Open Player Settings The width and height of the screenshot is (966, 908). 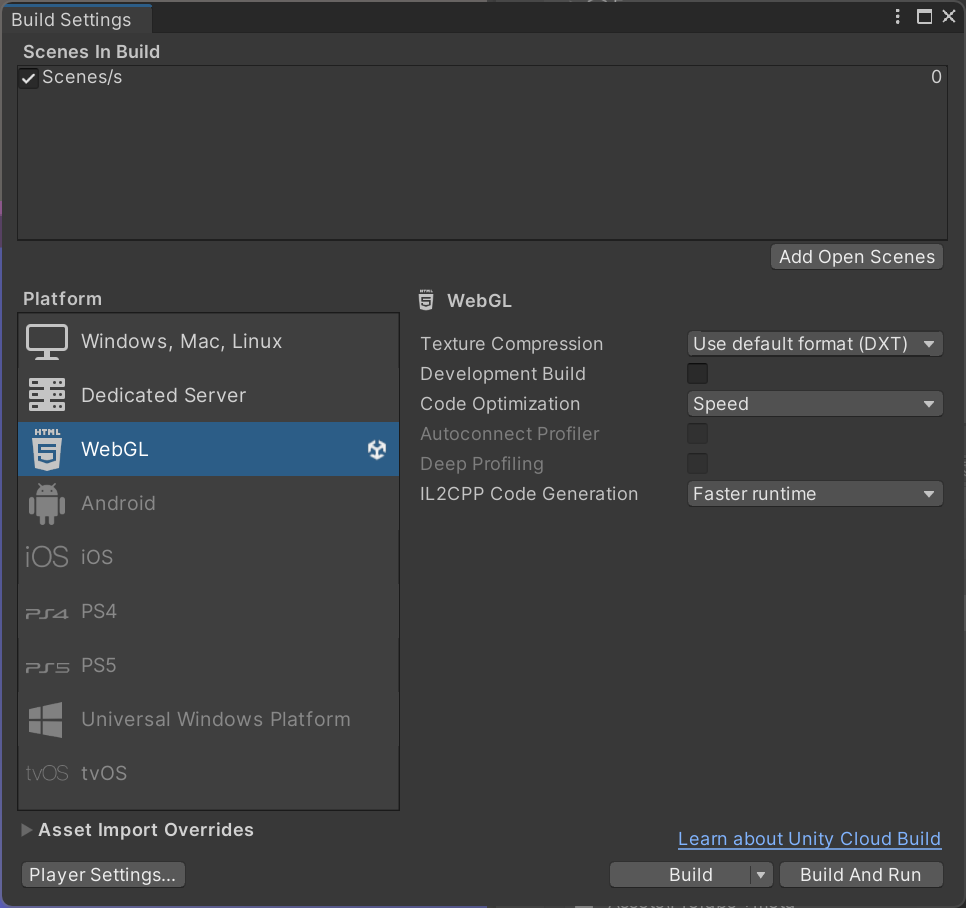tap(103, 875)
